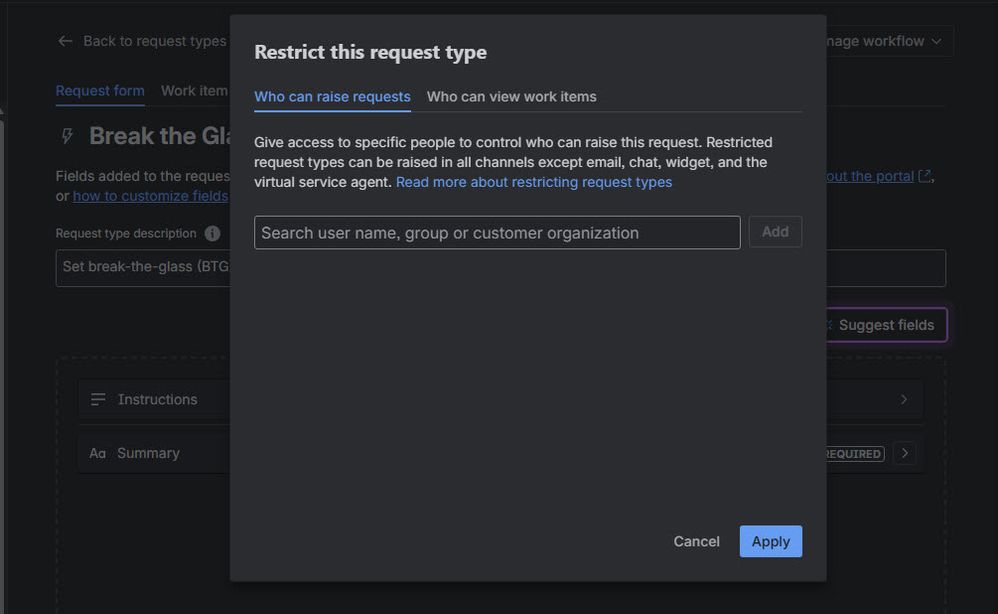Viewport: 998px width, 614px height.
Task: Select the Who can raise requests tab
Action: [x=332, y=96]
